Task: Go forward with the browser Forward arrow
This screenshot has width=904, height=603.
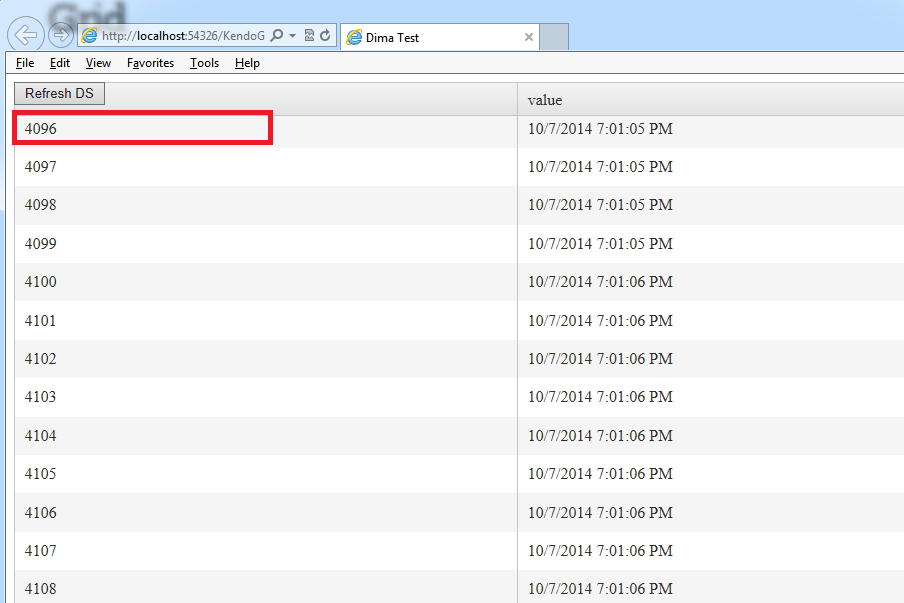Action: click(61, 35)
